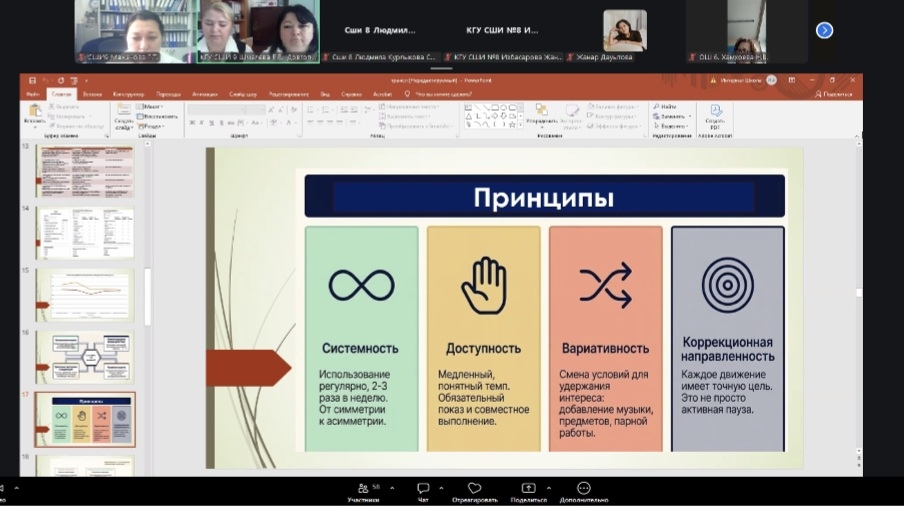Click the Поделиться share screen icon

(528, 489)
